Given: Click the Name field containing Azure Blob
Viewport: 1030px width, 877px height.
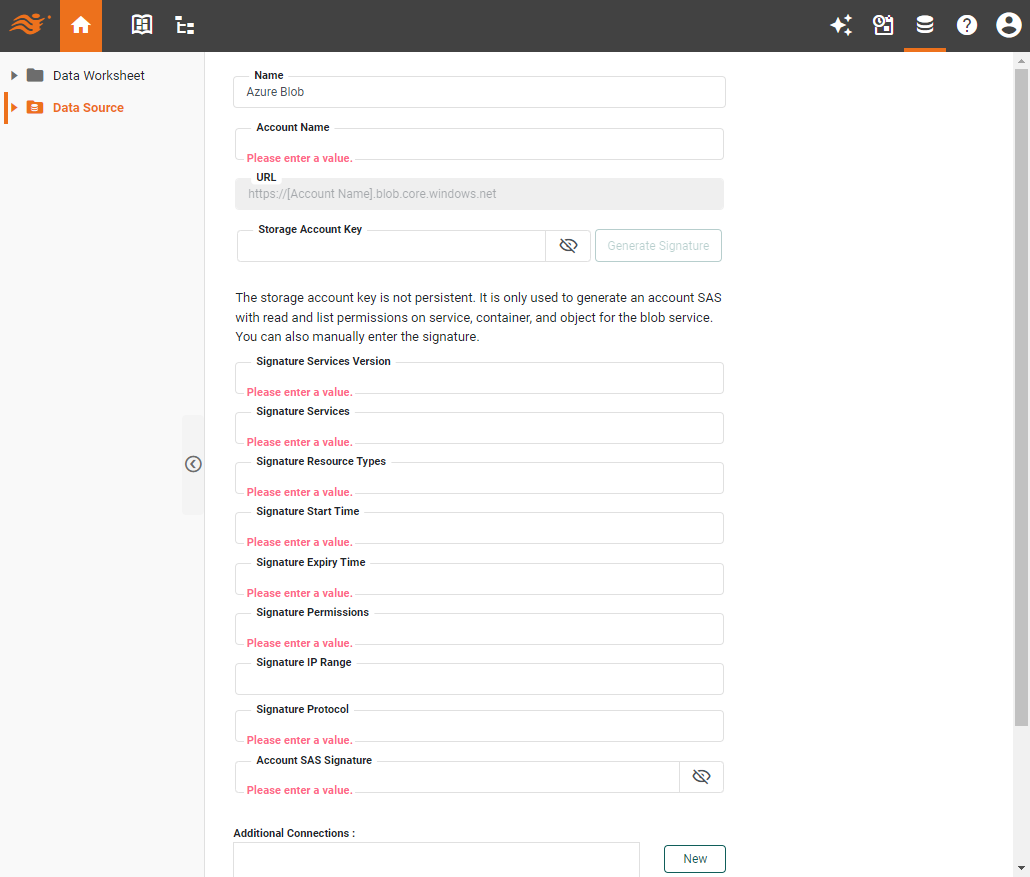Looking at the screenshot, I should click(x=479, y=92).
